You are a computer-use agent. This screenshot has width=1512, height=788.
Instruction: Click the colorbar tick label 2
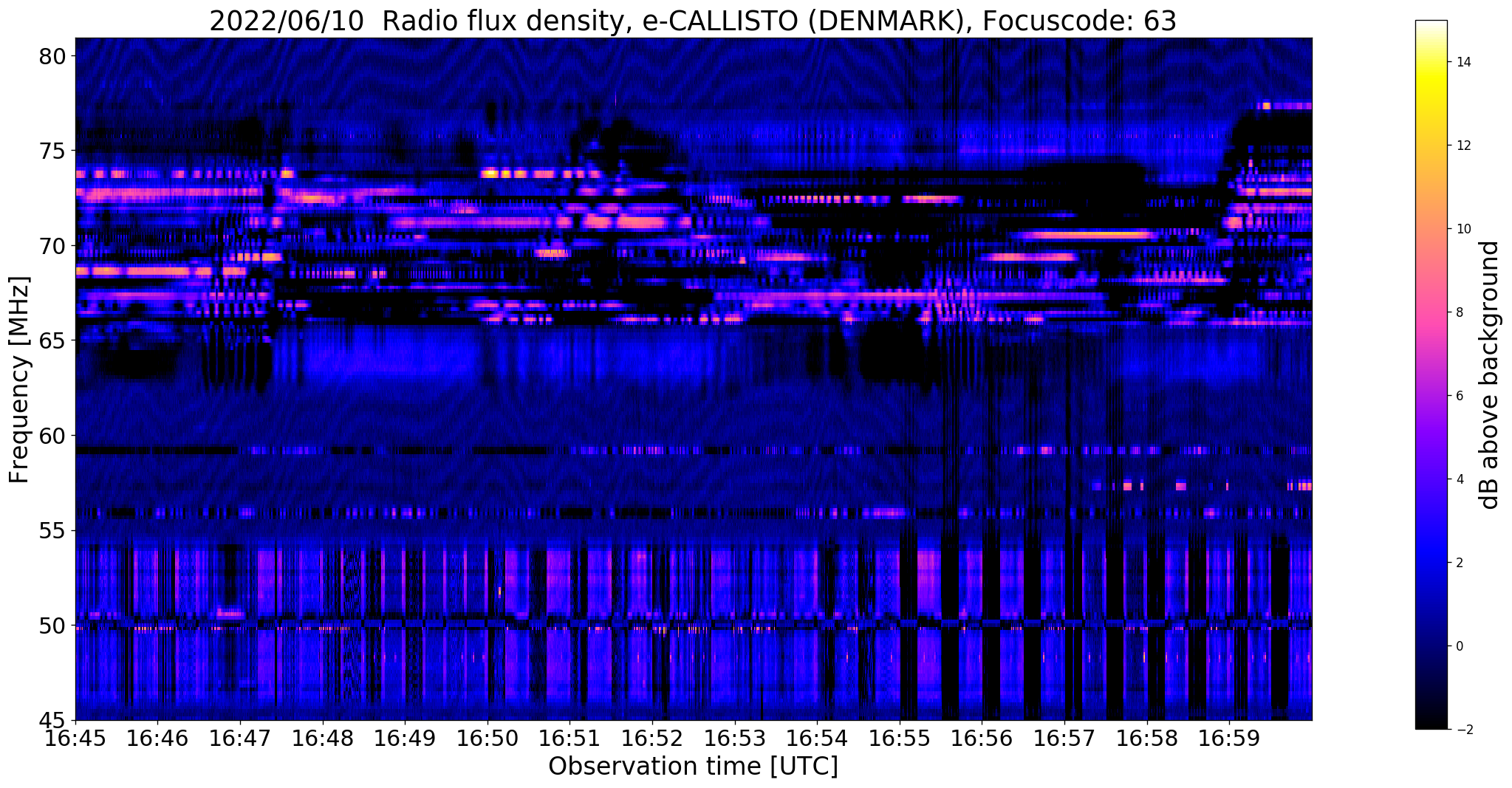(x=1459, y=563)
